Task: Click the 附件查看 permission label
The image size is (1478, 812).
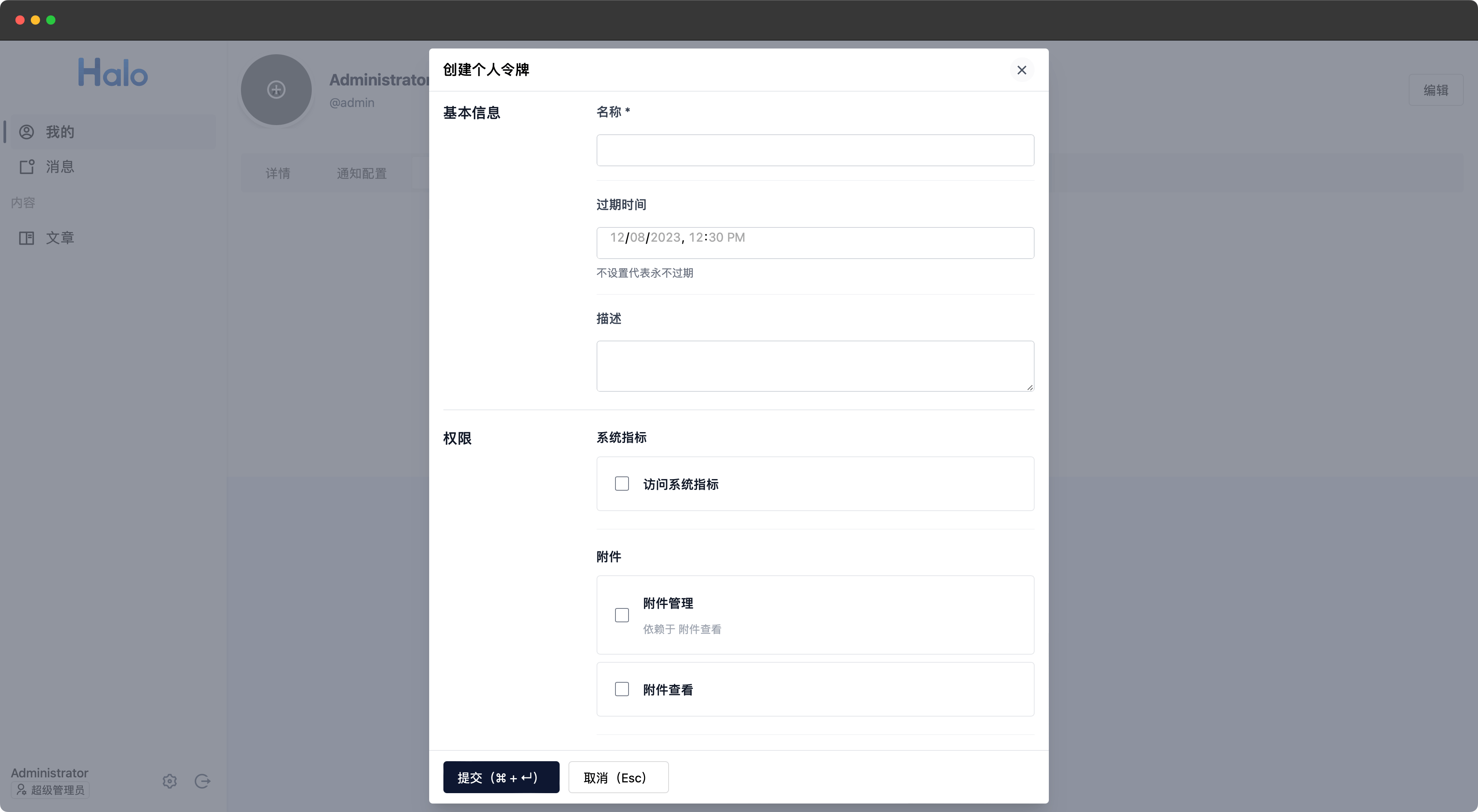Action: click(x=668, y=690)
